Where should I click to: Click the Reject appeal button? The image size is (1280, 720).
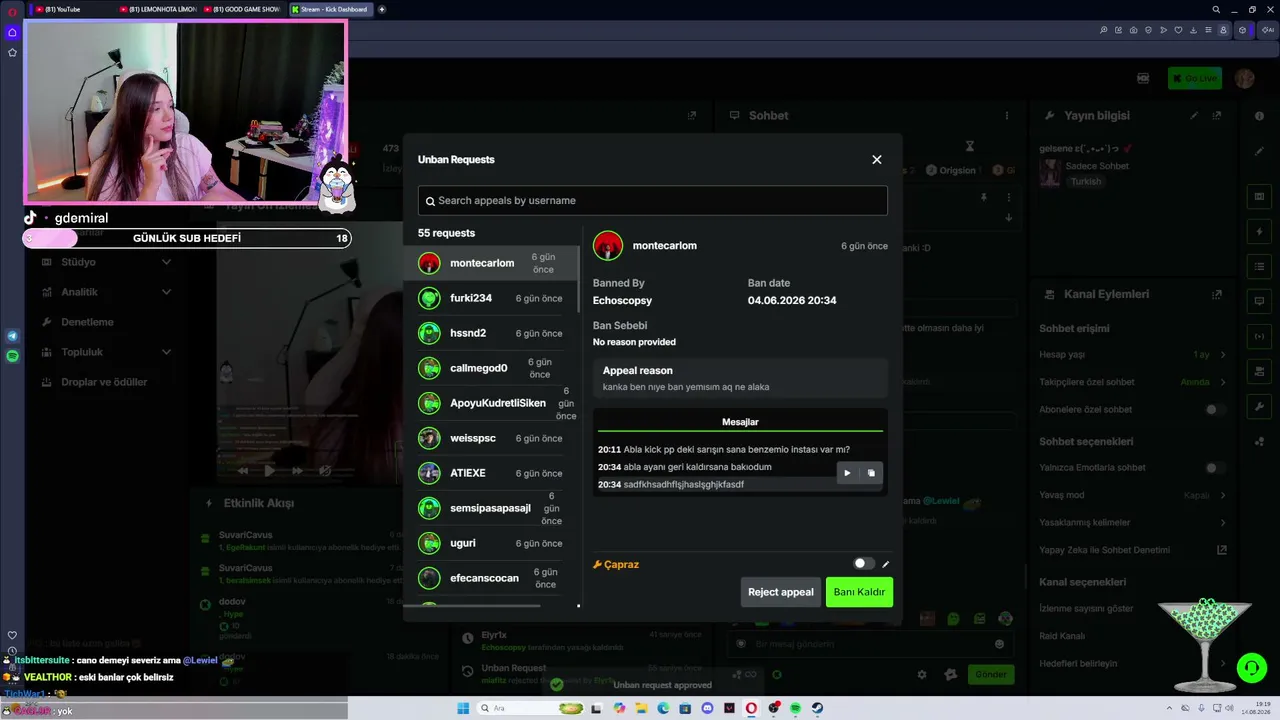[x=781, y=592]
